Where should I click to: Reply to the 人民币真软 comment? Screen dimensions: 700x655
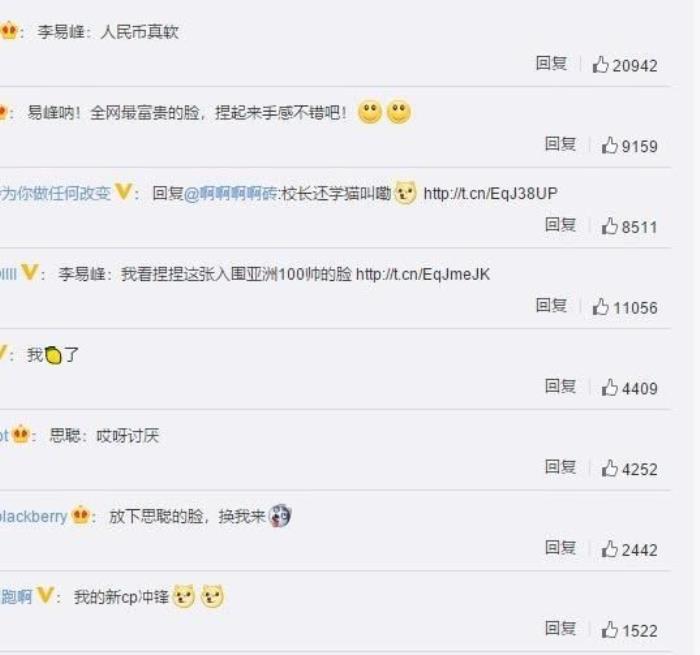pyautogui.click(x=551, y=63)
